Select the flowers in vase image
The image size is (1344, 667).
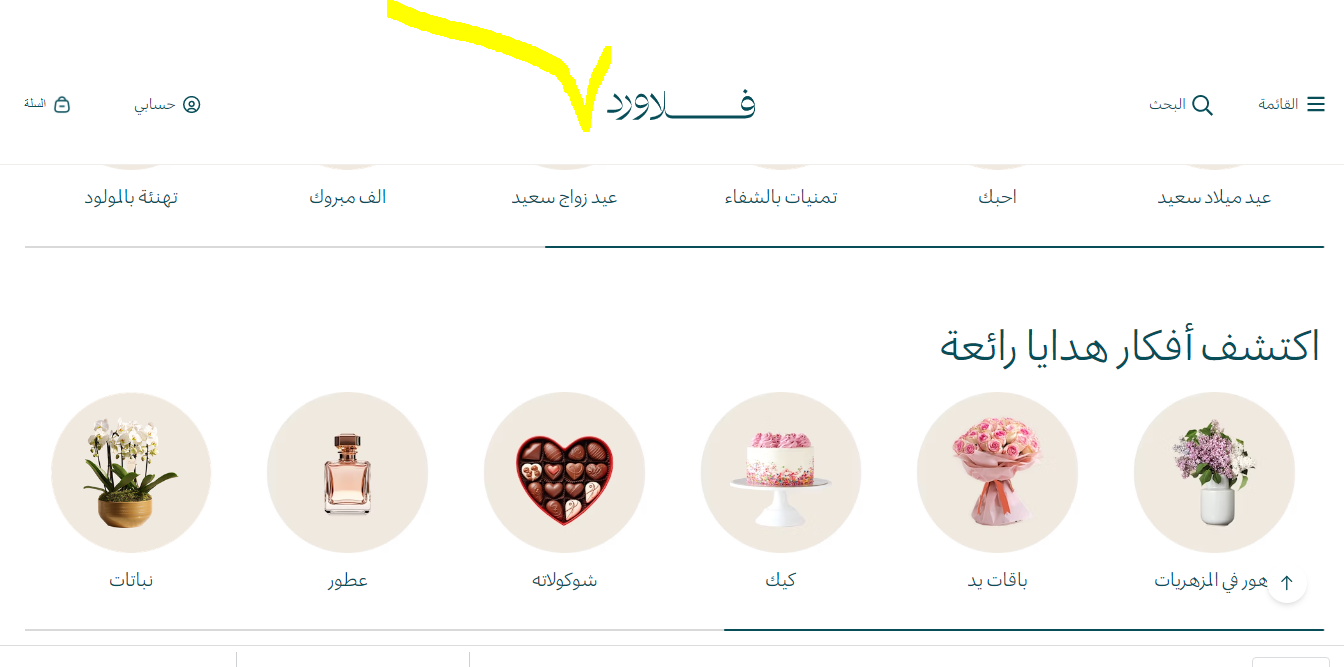[1214, 472]
